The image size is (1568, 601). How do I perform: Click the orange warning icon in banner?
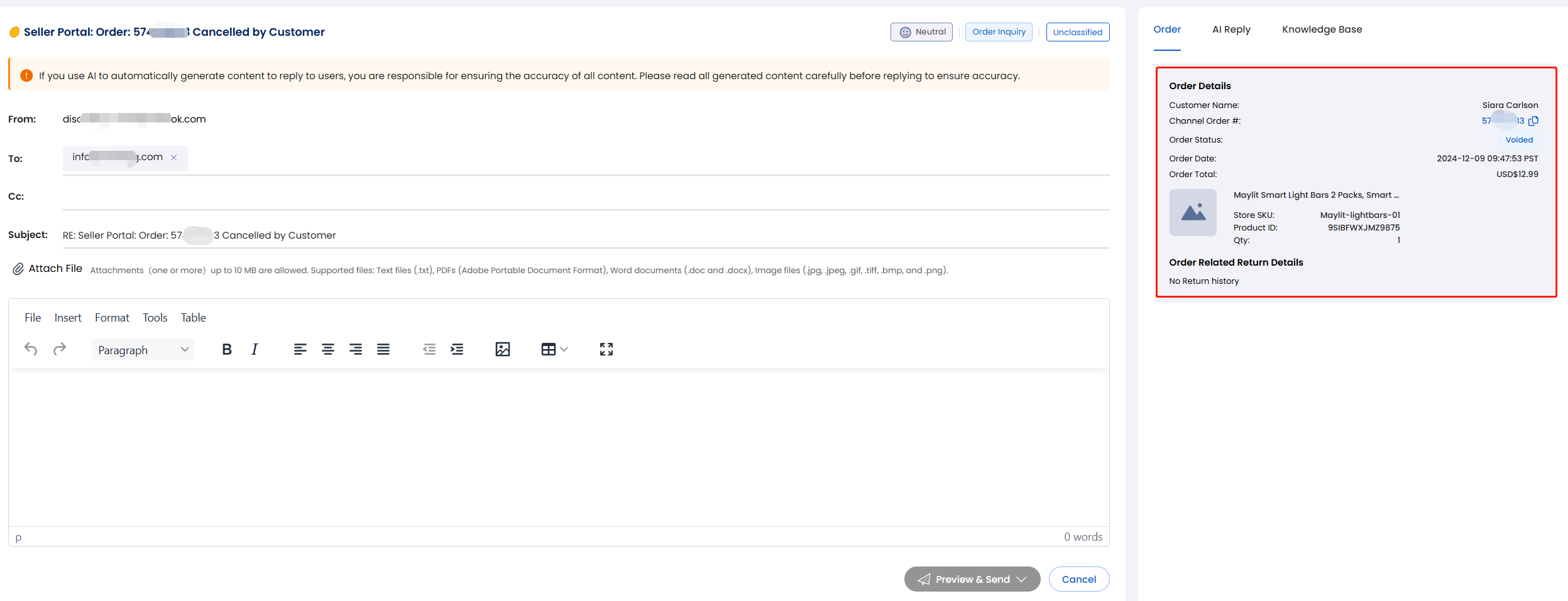click(x=26, y=75)
